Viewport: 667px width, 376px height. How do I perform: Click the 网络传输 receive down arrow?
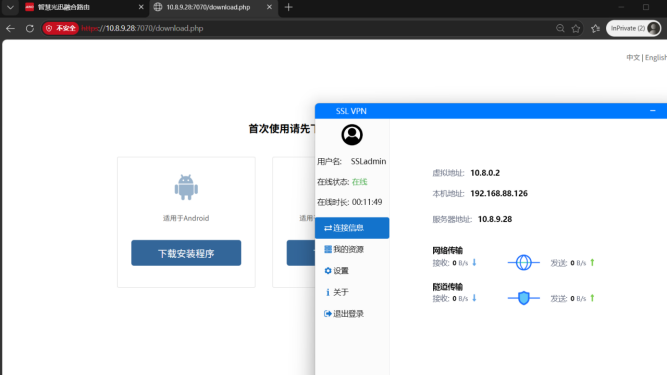click(x=474, y=262)
